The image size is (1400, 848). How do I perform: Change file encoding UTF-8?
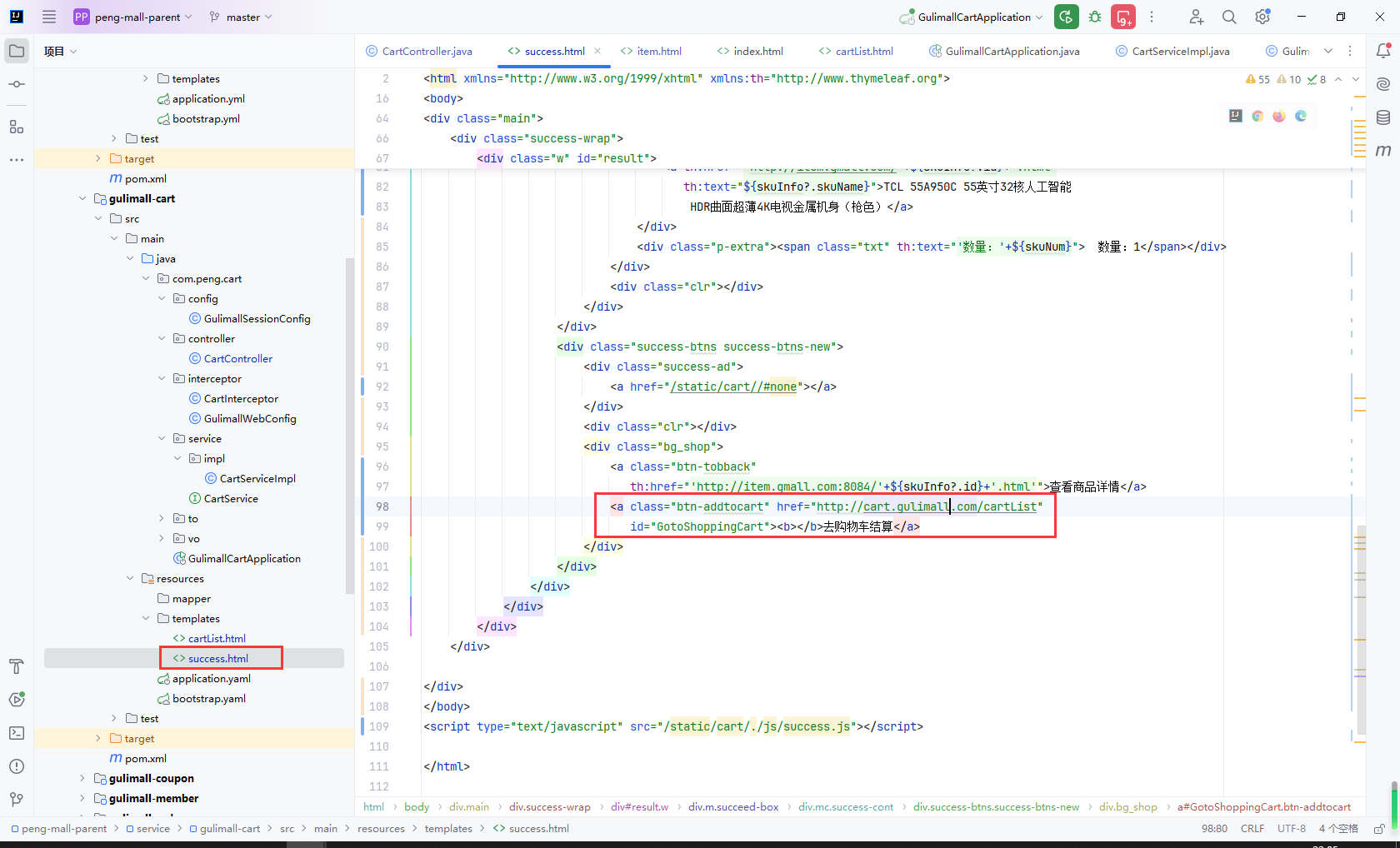pos(1292,829)
